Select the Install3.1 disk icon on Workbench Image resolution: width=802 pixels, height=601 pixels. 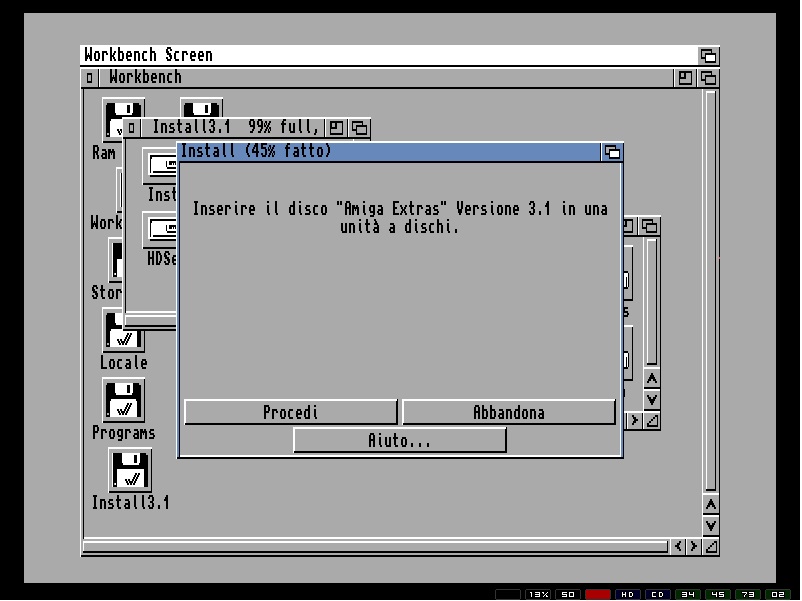click(130, 470)
